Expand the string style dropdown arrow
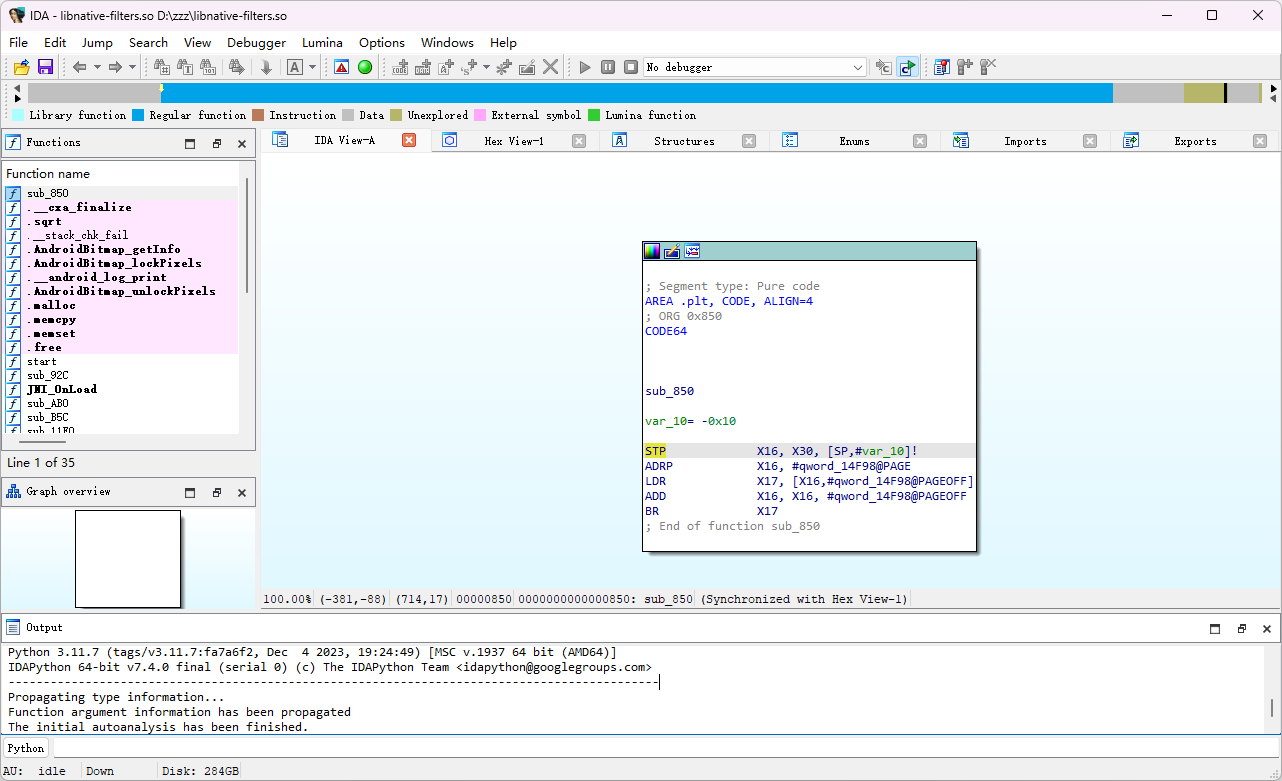This screenshot has width=1282, height=781. (x=486, y=67)
